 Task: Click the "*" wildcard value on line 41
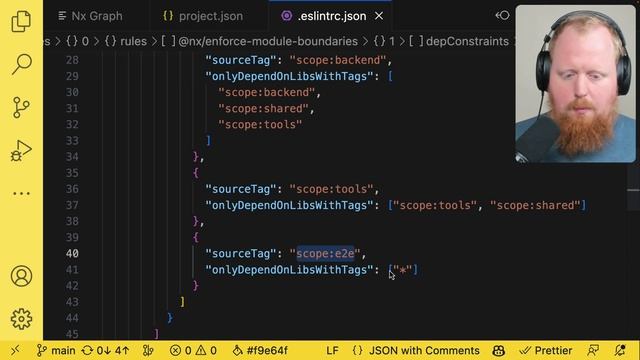coord(403,270)
